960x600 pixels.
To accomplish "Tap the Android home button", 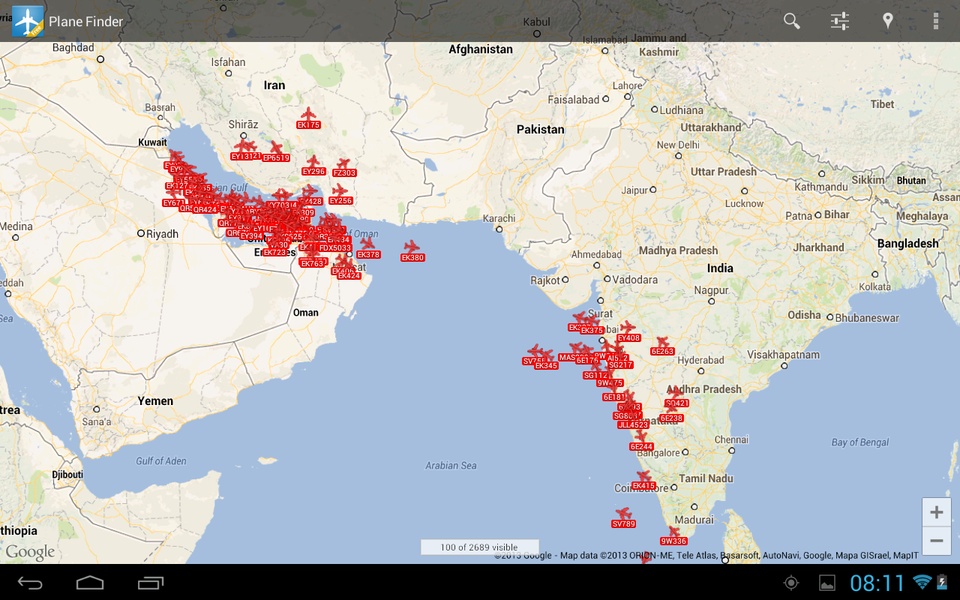I will point(90,583).
